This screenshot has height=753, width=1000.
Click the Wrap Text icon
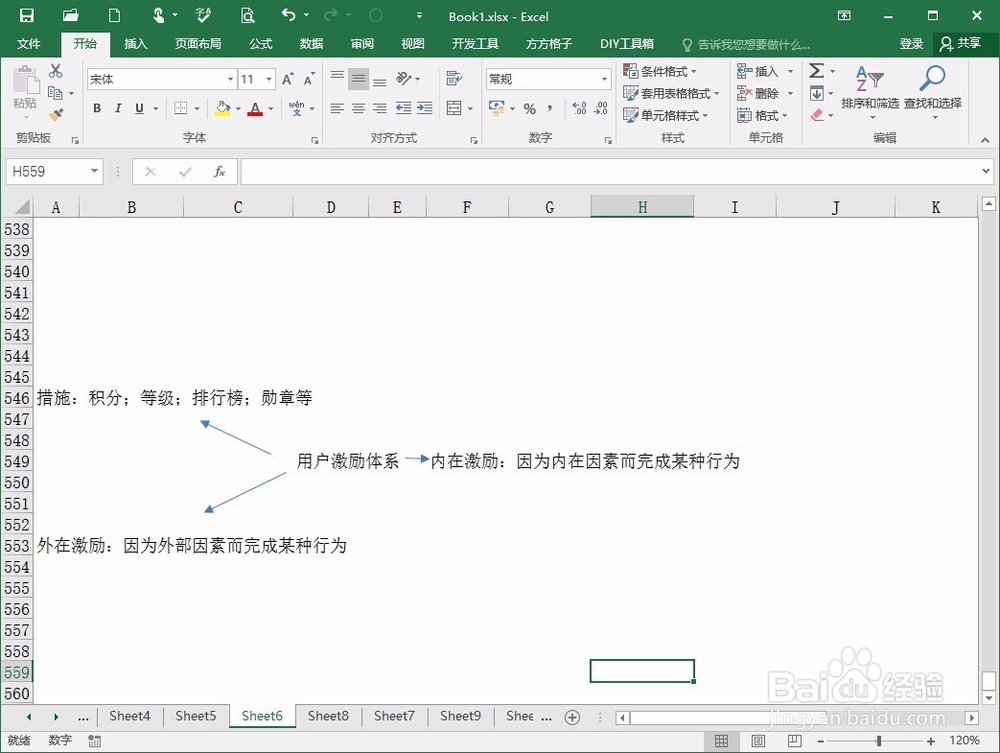point(453,79)
